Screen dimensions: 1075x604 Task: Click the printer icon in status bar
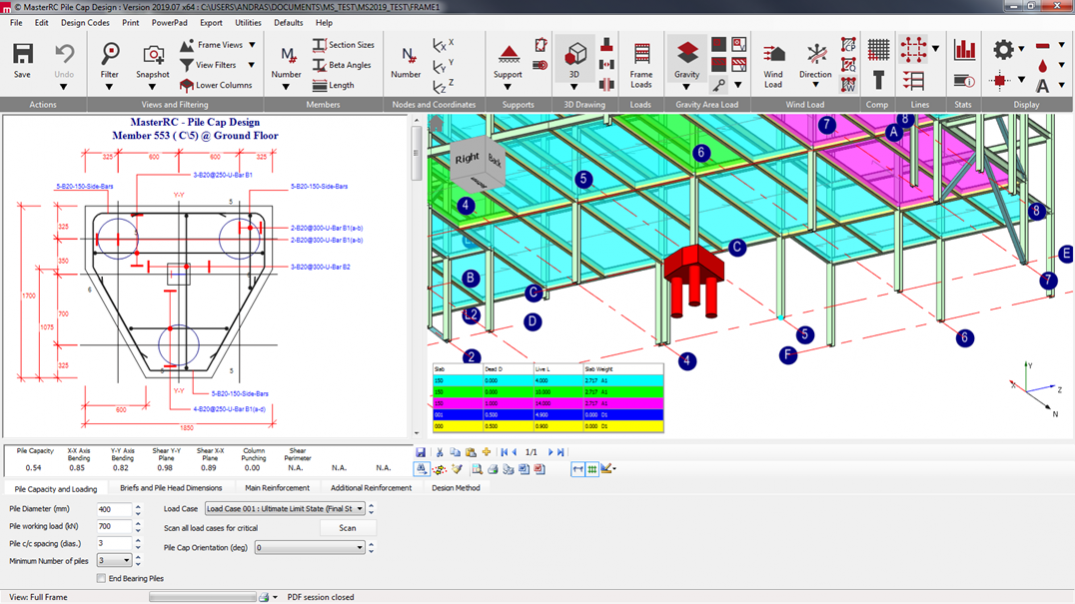264,597
